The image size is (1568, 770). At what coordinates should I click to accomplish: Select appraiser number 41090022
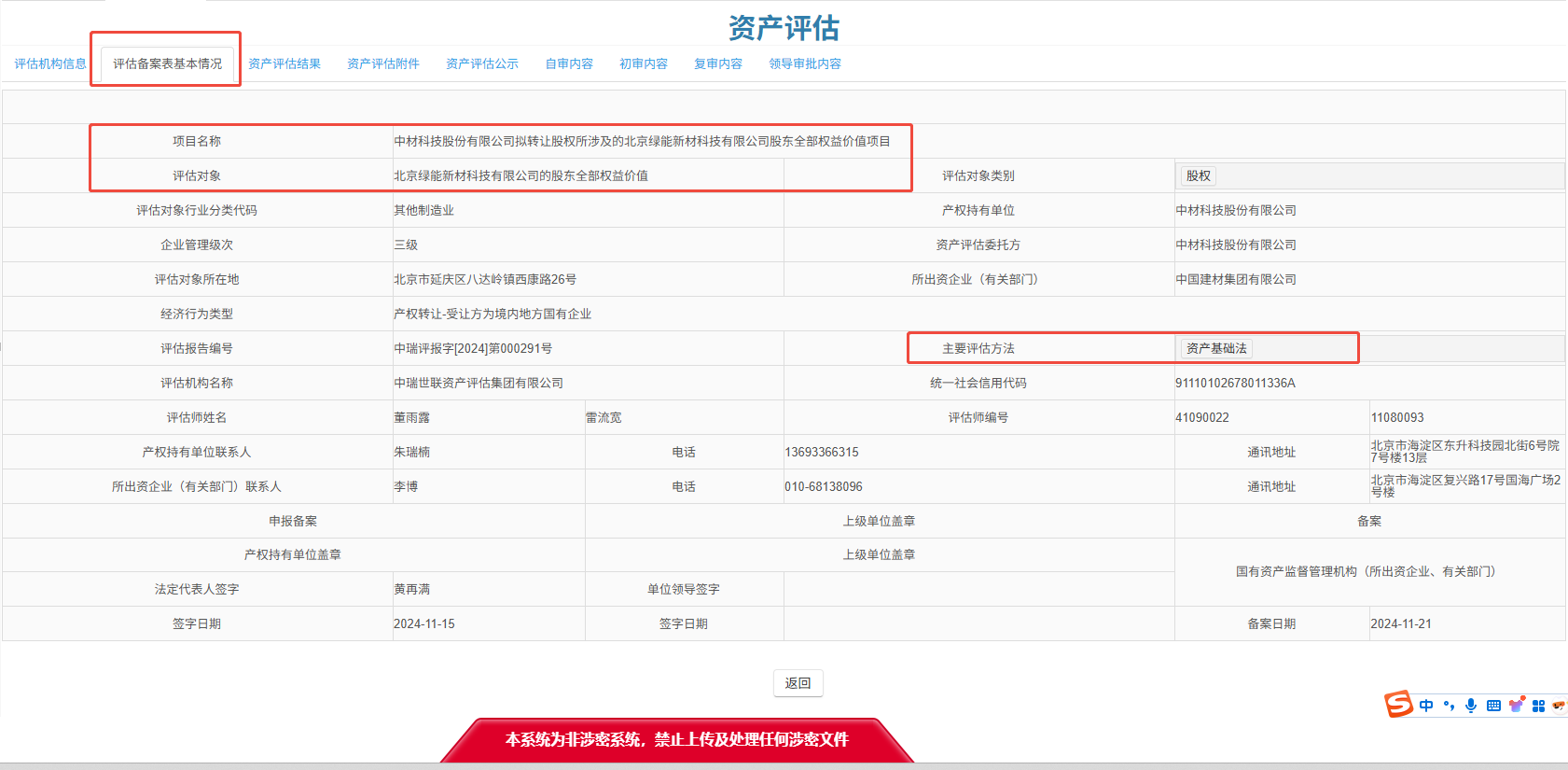point(1202,417)
